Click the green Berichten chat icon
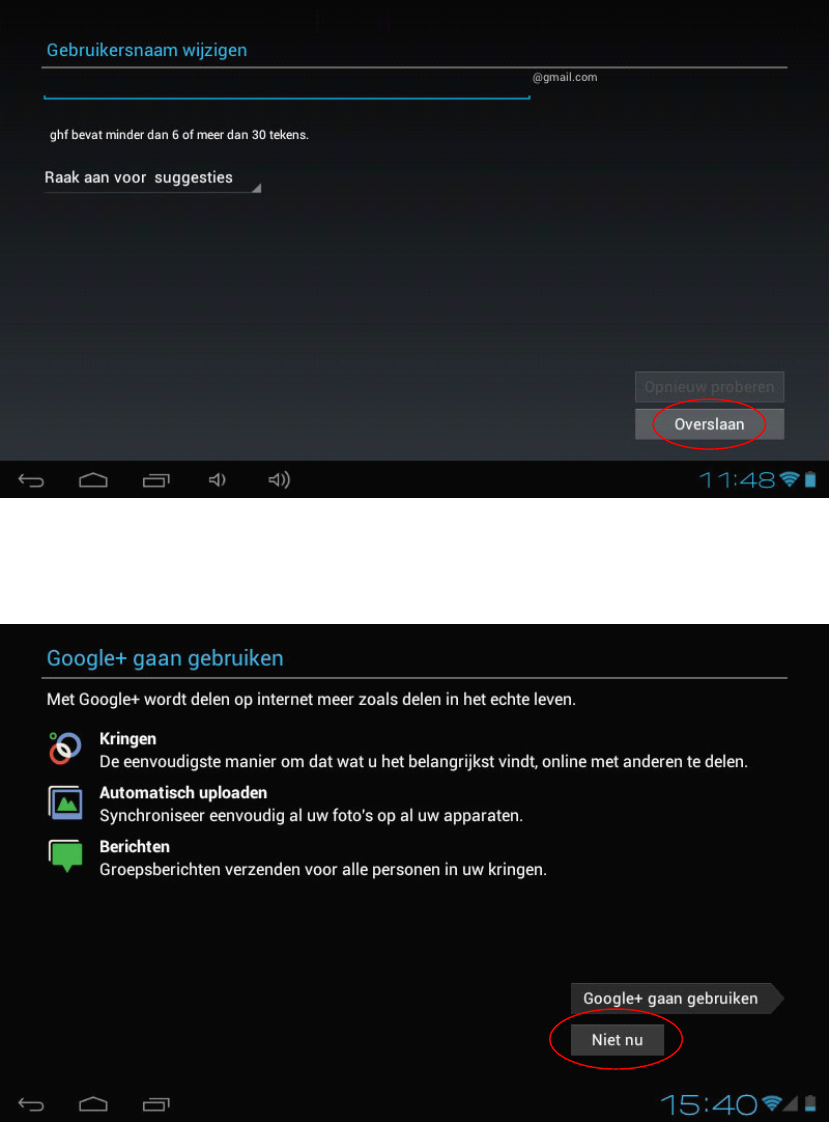Image resolution: width=829 pixels, height=1122 pixels. (x=65, y=856)
